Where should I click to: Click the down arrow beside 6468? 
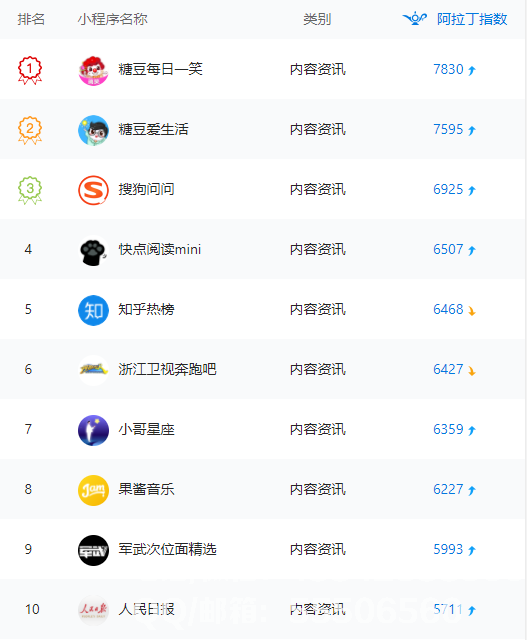[x=472, y=311]
